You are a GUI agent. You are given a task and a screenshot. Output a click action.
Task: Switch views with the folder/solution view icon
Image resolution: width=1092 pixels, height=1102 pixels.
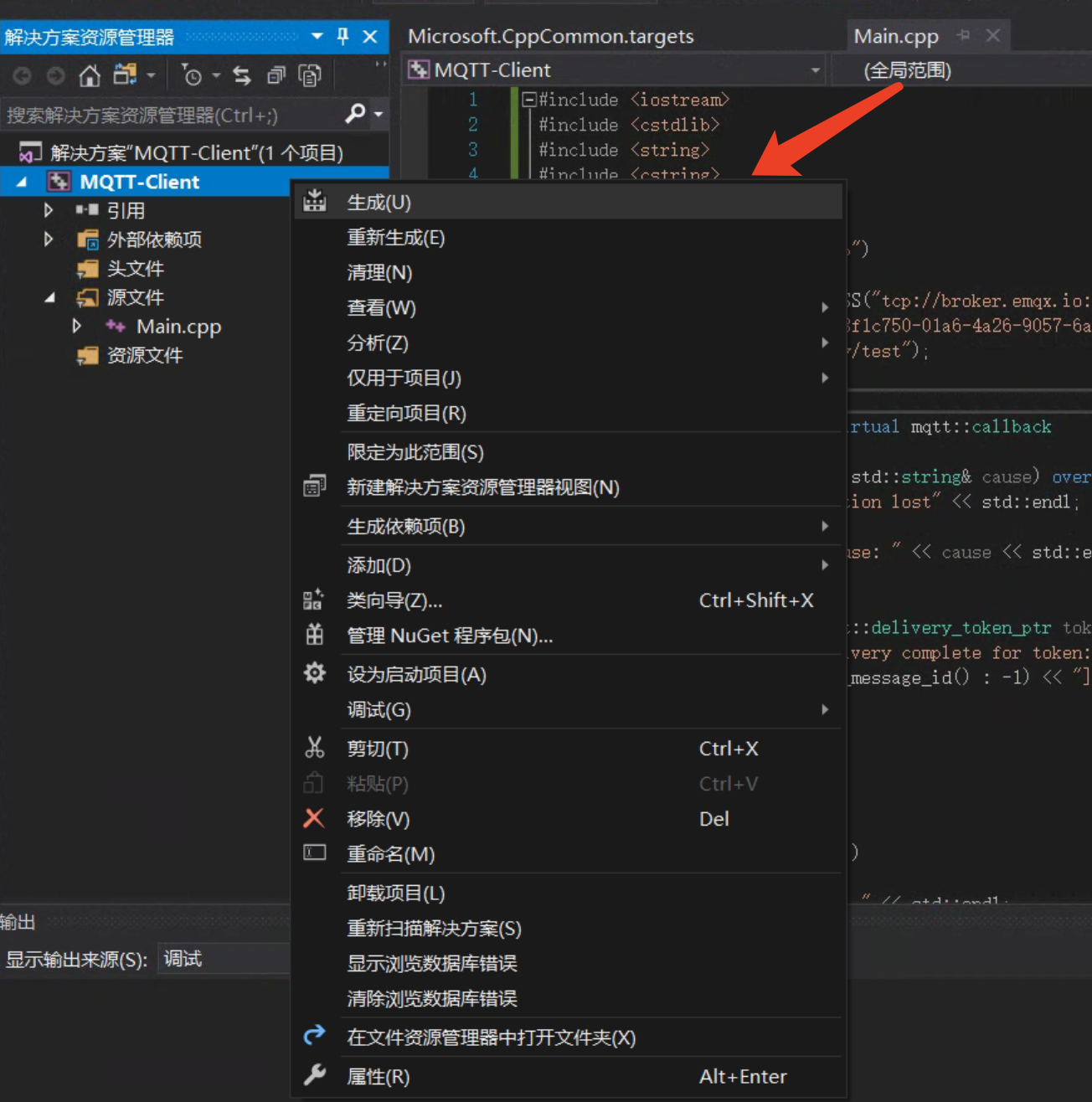coord(125,75)
